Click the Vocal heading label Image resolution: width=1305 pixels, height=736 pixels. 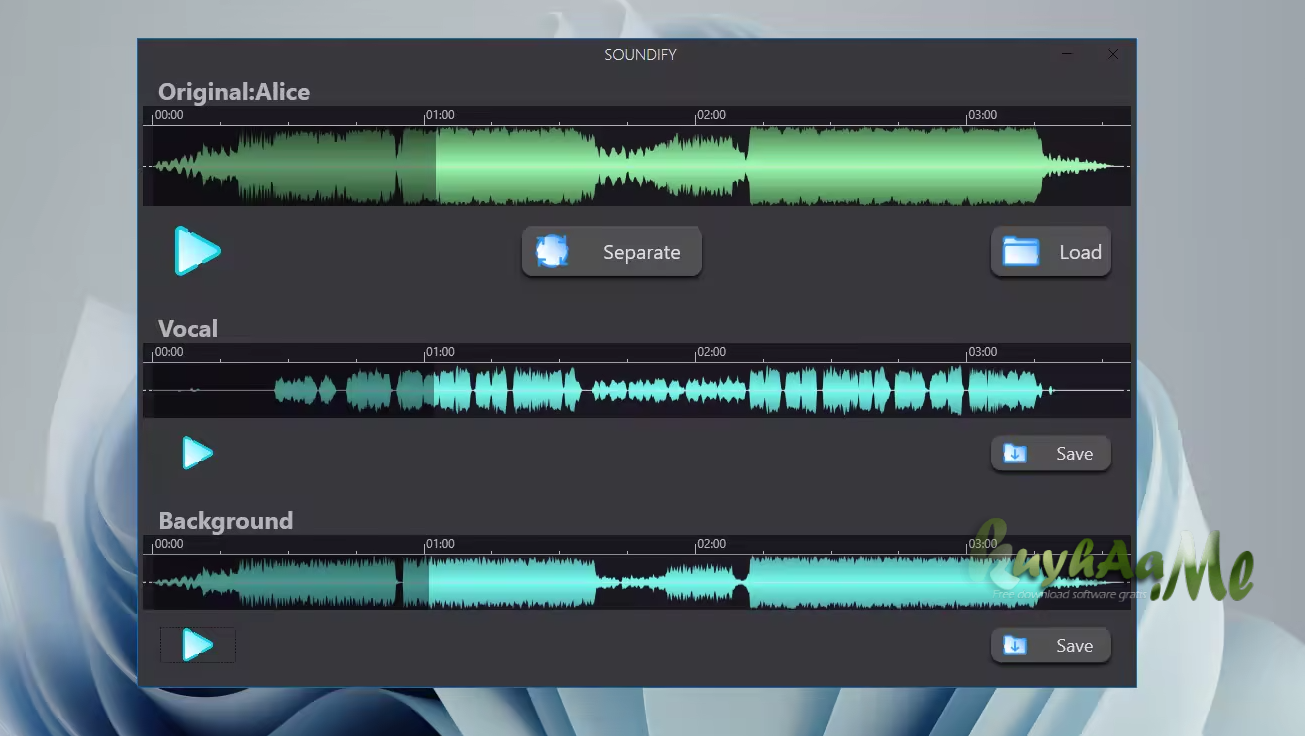pyautogui.click(x=188, y=329)
